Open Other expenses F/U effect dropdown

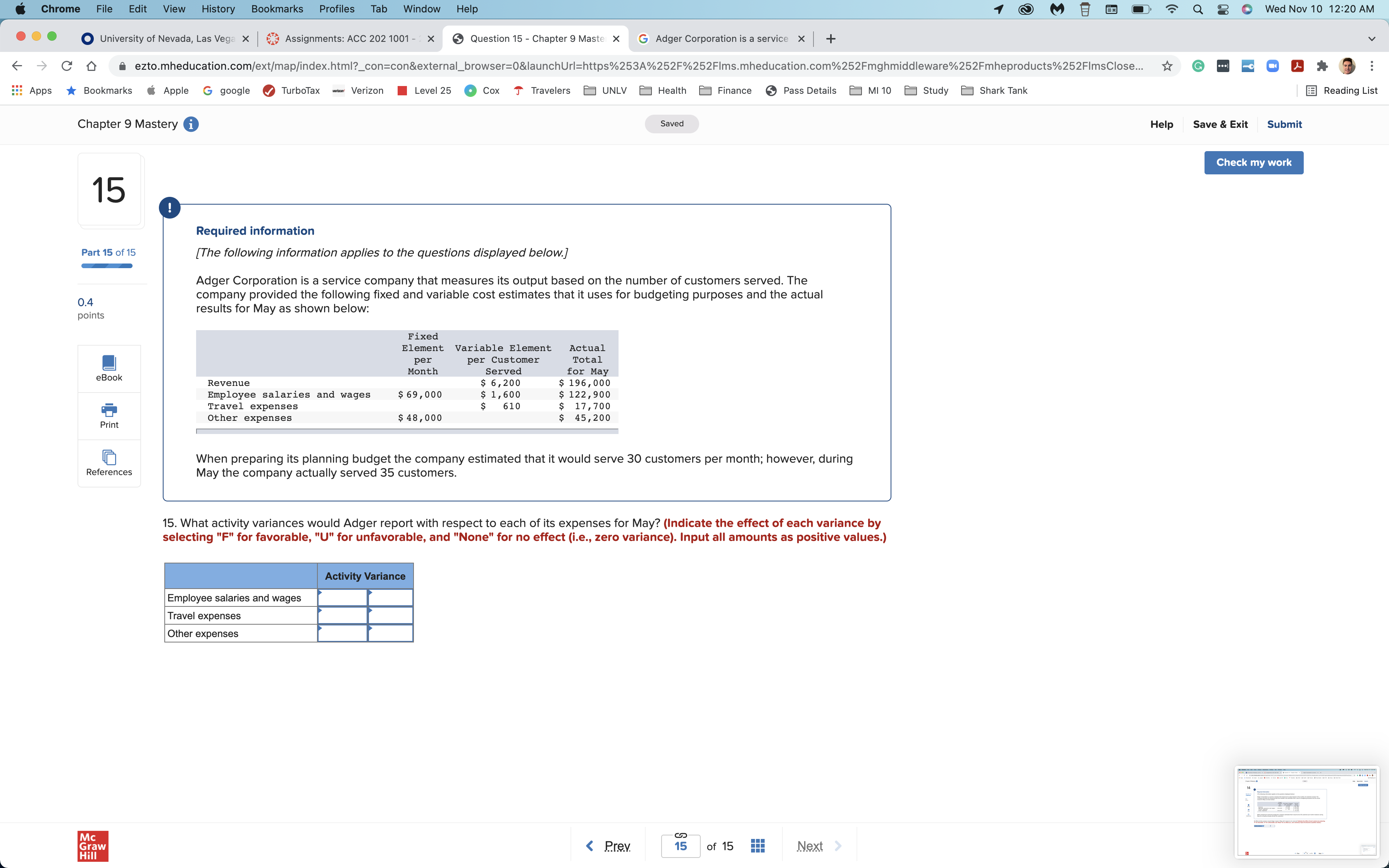pos(390,633)
